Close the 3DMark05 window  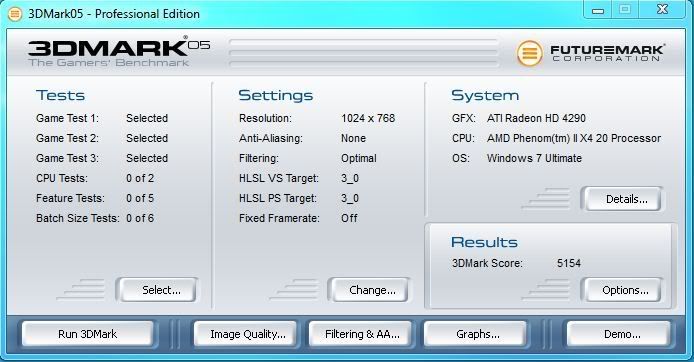point(662,10)
